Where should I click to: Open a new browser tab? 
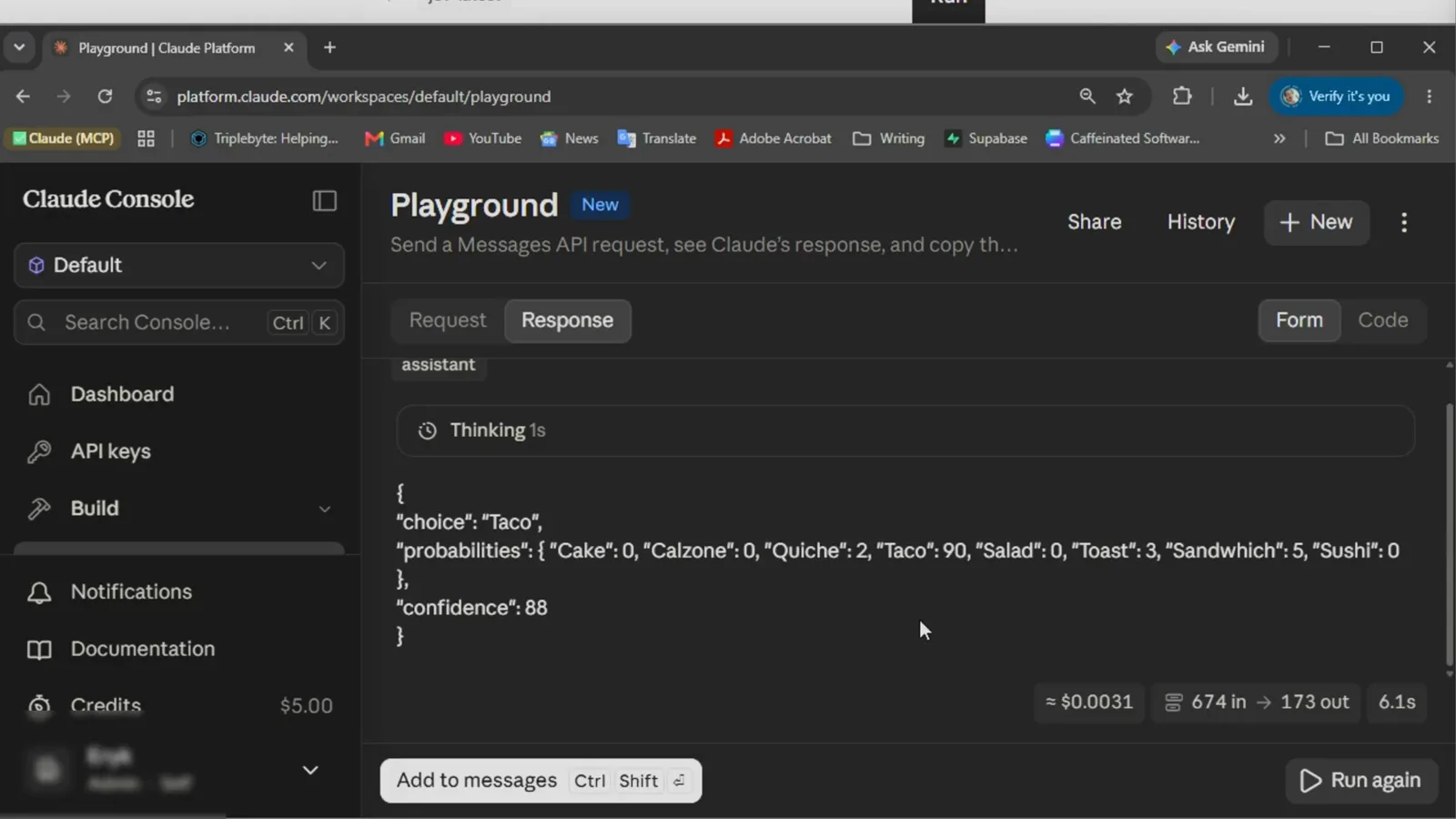(x=330, y=47)
